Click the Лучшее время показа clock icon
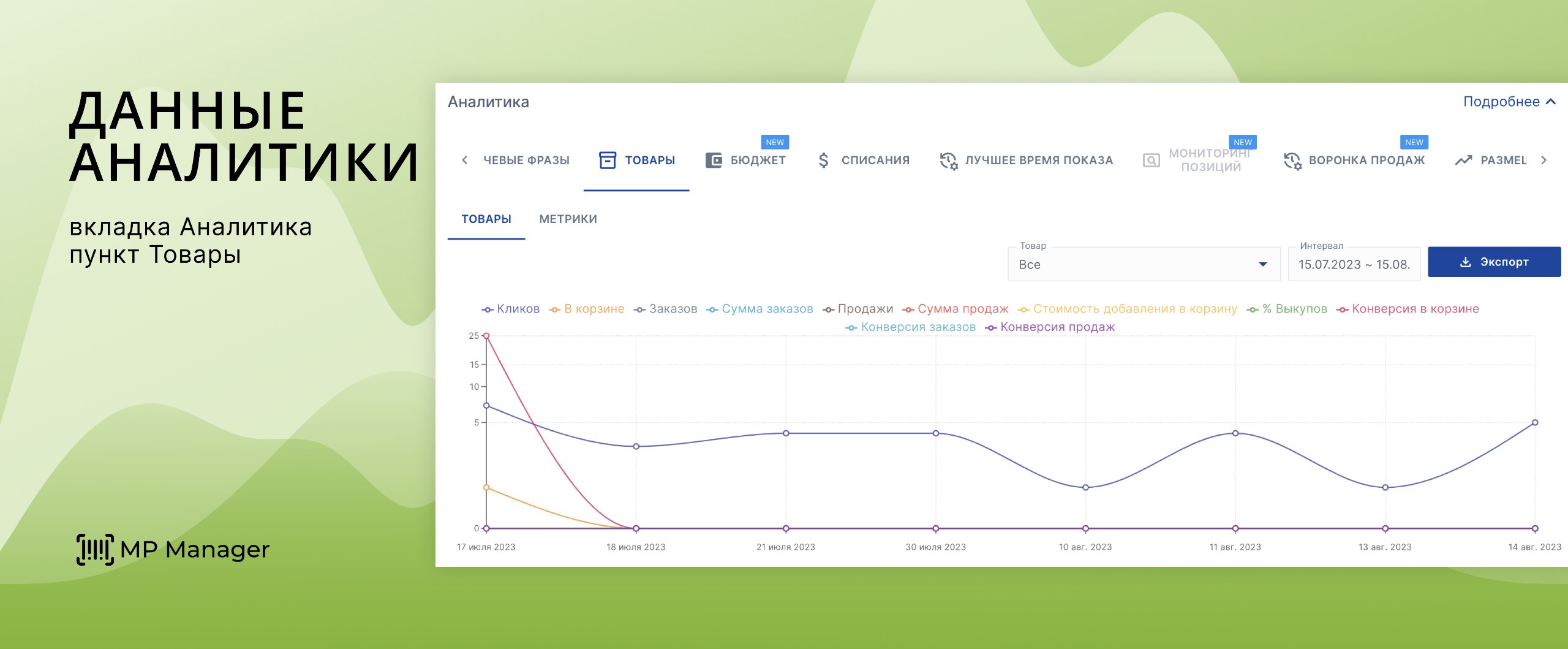The height and width of the screenshot is (649, 1568). 948,161
